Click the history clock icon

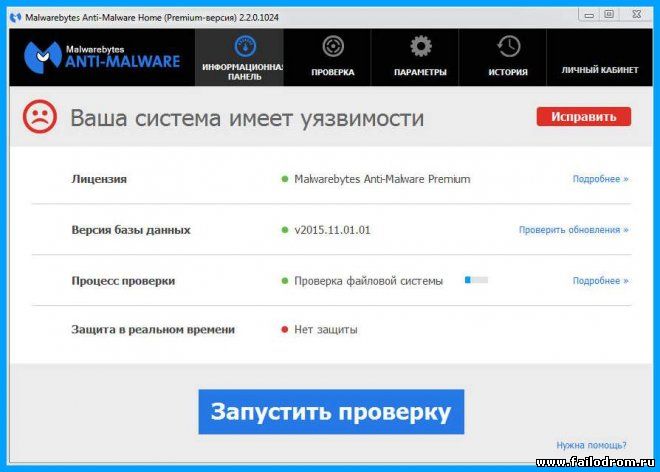click(508, 46)
